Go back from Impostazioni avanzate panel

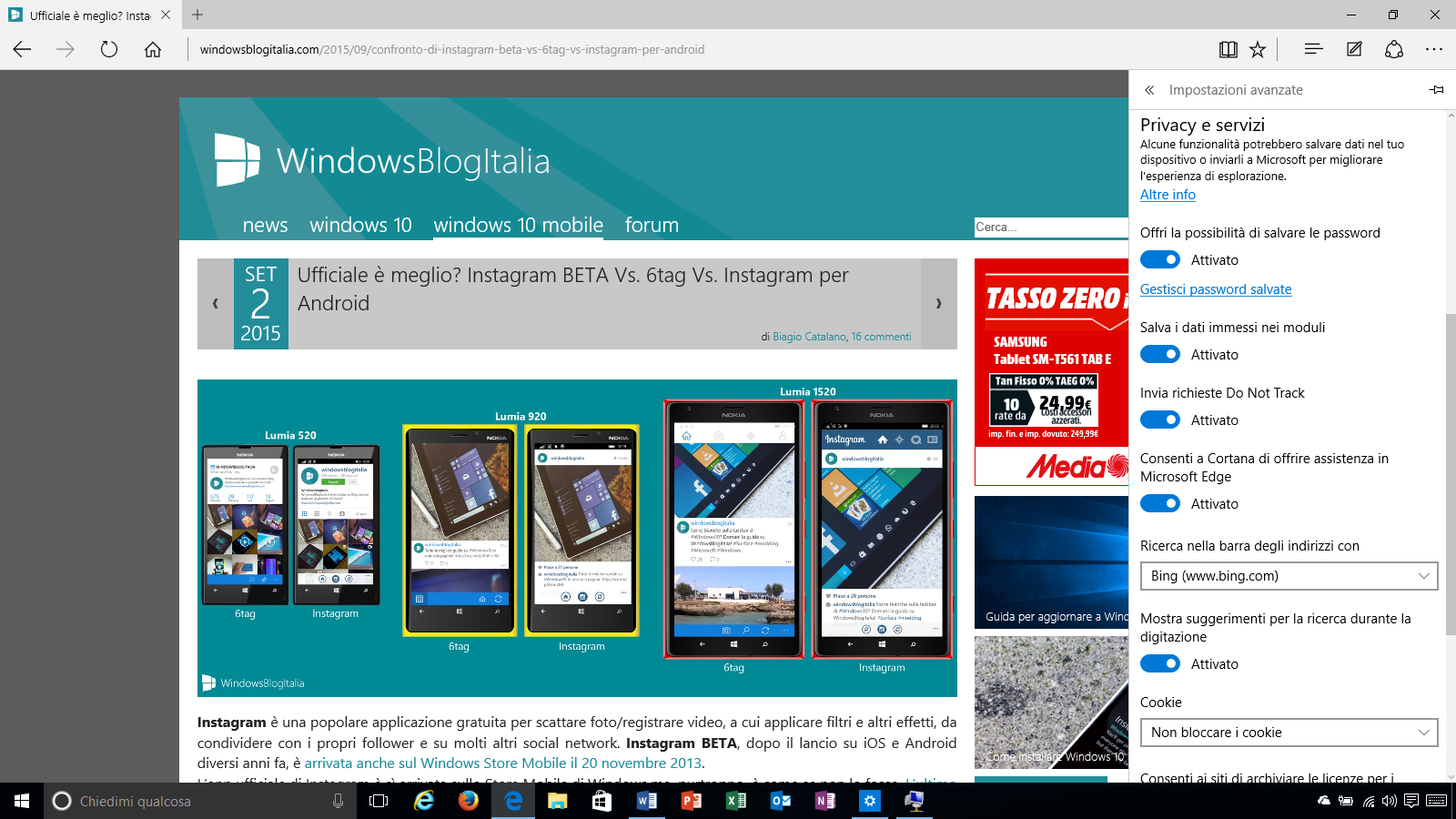1149,90
